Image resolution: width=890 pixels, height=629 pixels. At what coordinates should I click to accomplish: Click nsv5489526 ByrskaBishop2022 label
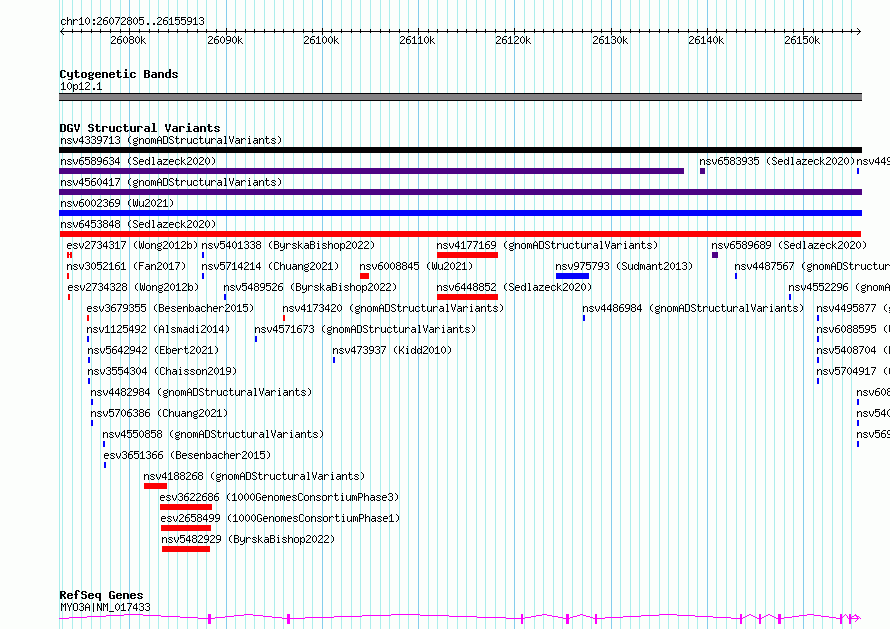coord(310,287)
